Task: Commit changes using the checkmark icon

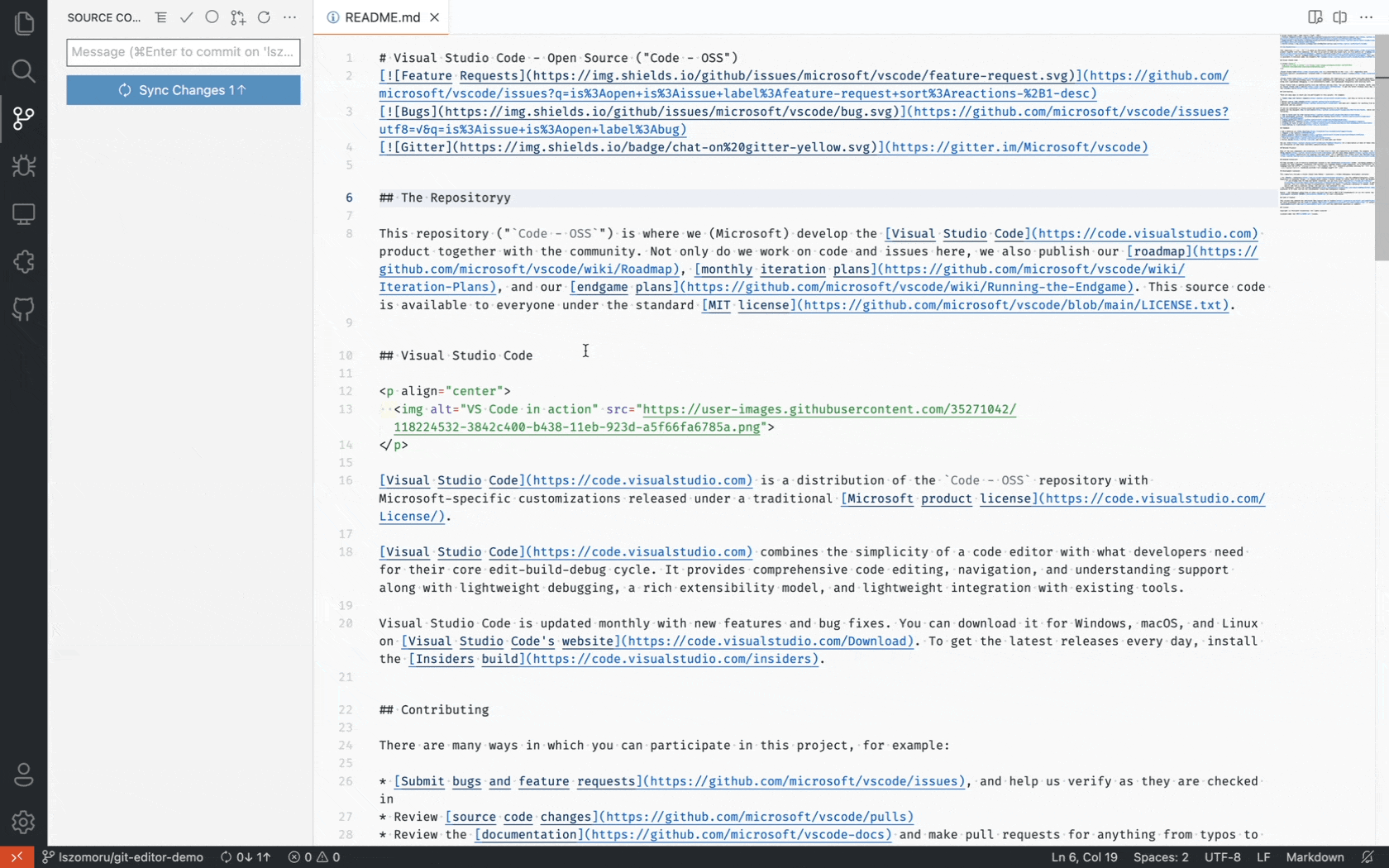Action: click(186, 17)
